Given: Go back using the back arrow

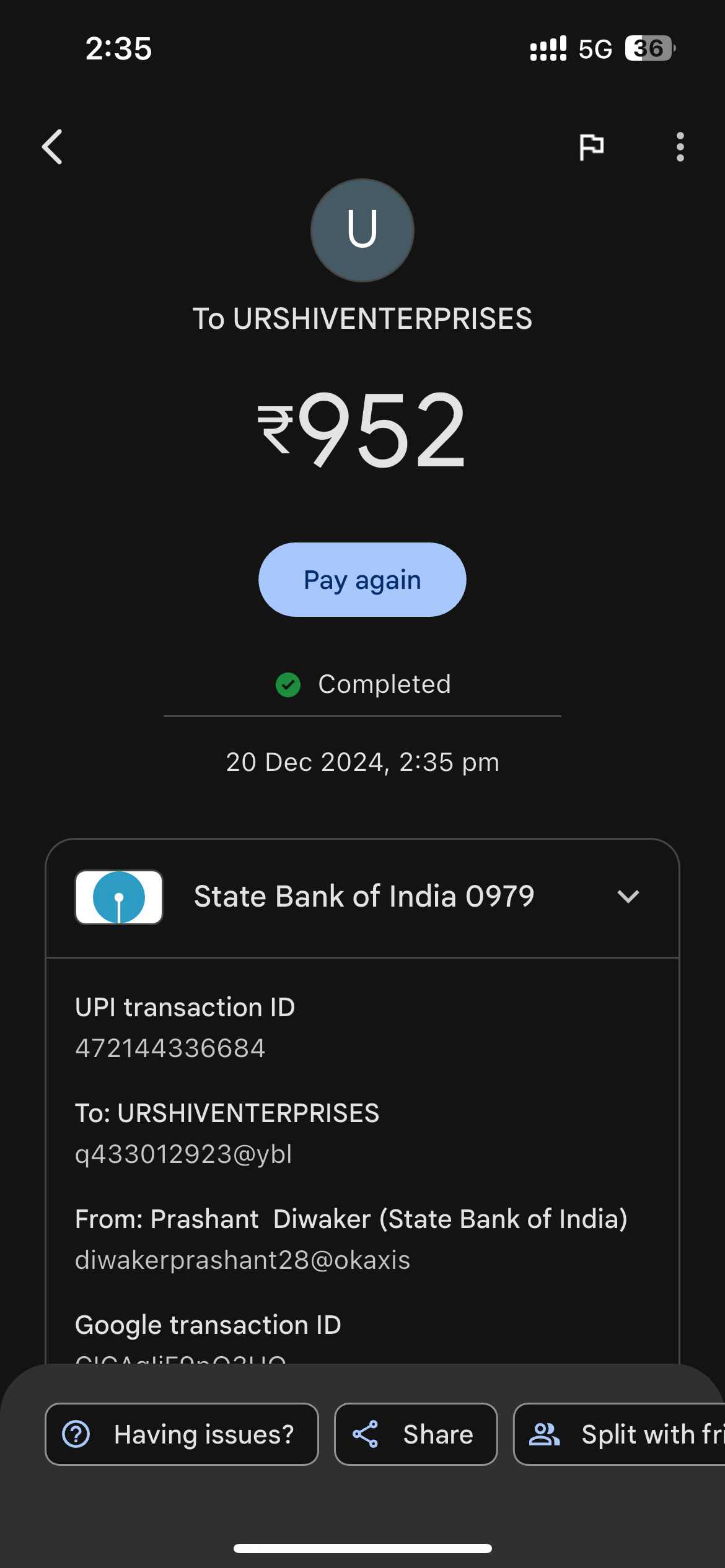Looking at the screenshot, I should tap(53, 147).
